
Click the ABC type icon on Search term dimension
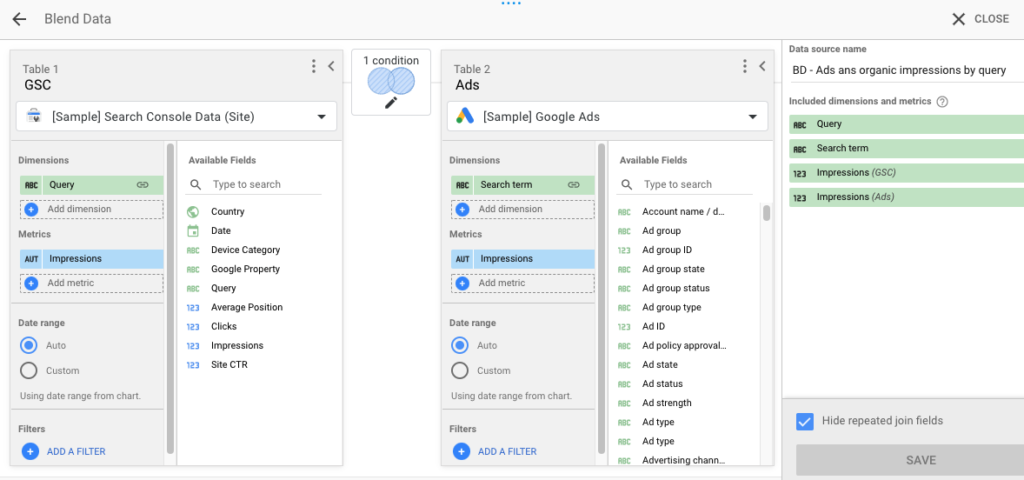click(x=462, y=185)
